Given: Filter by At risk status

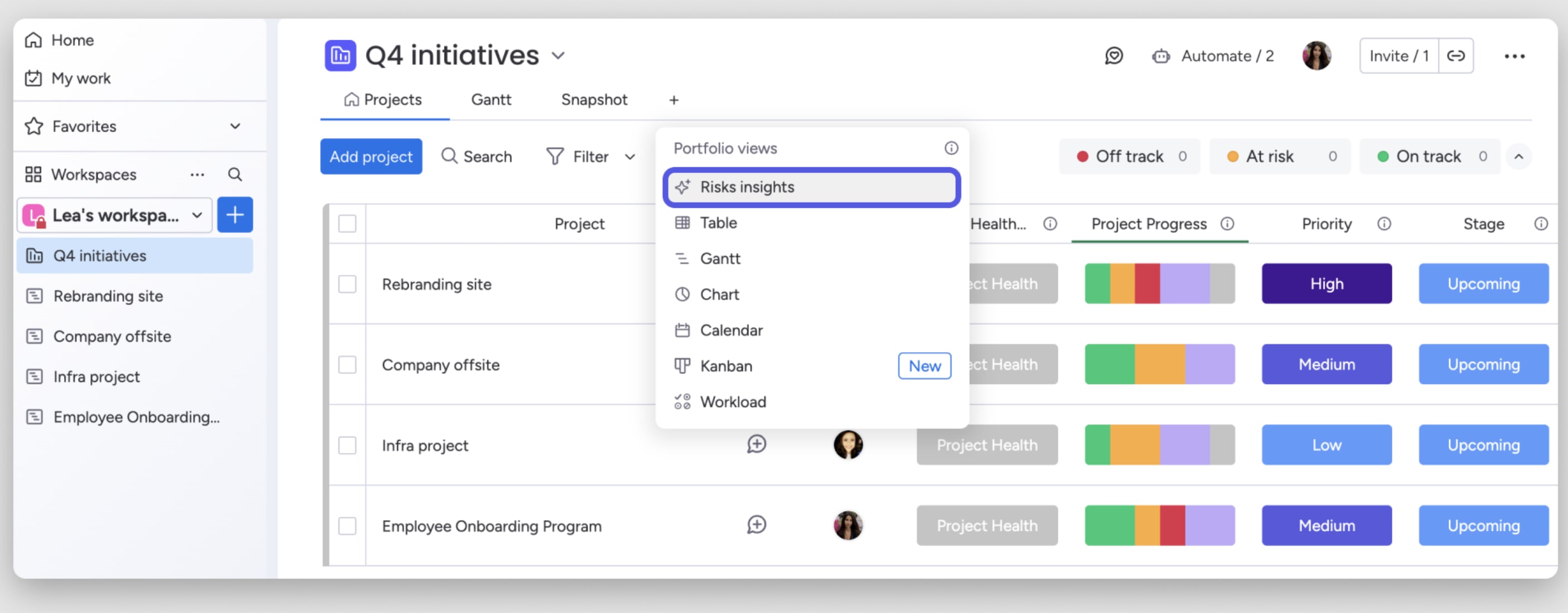Looking at the screenshot, I should pyautogui.click(x=1280, y=157).
